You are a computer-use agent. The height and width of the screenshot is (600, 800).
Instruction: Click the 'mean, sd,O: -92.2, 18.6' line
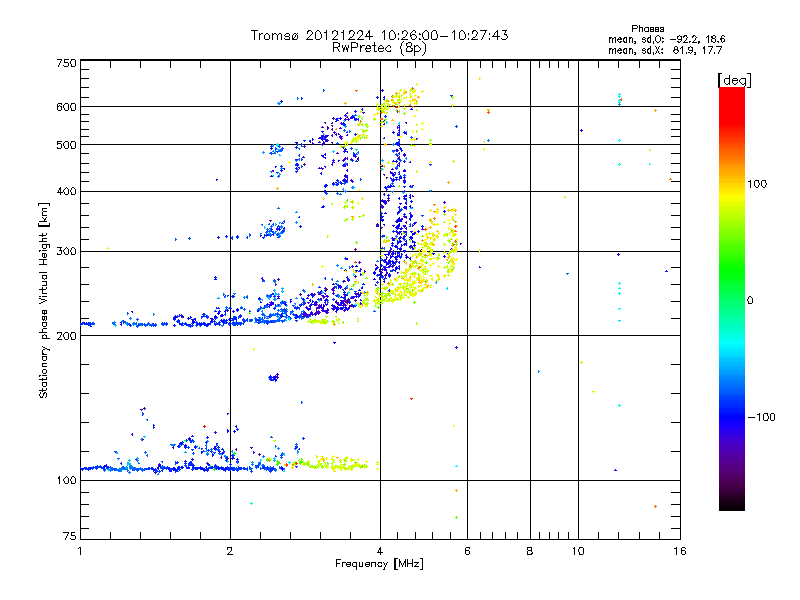pos(666,39)
